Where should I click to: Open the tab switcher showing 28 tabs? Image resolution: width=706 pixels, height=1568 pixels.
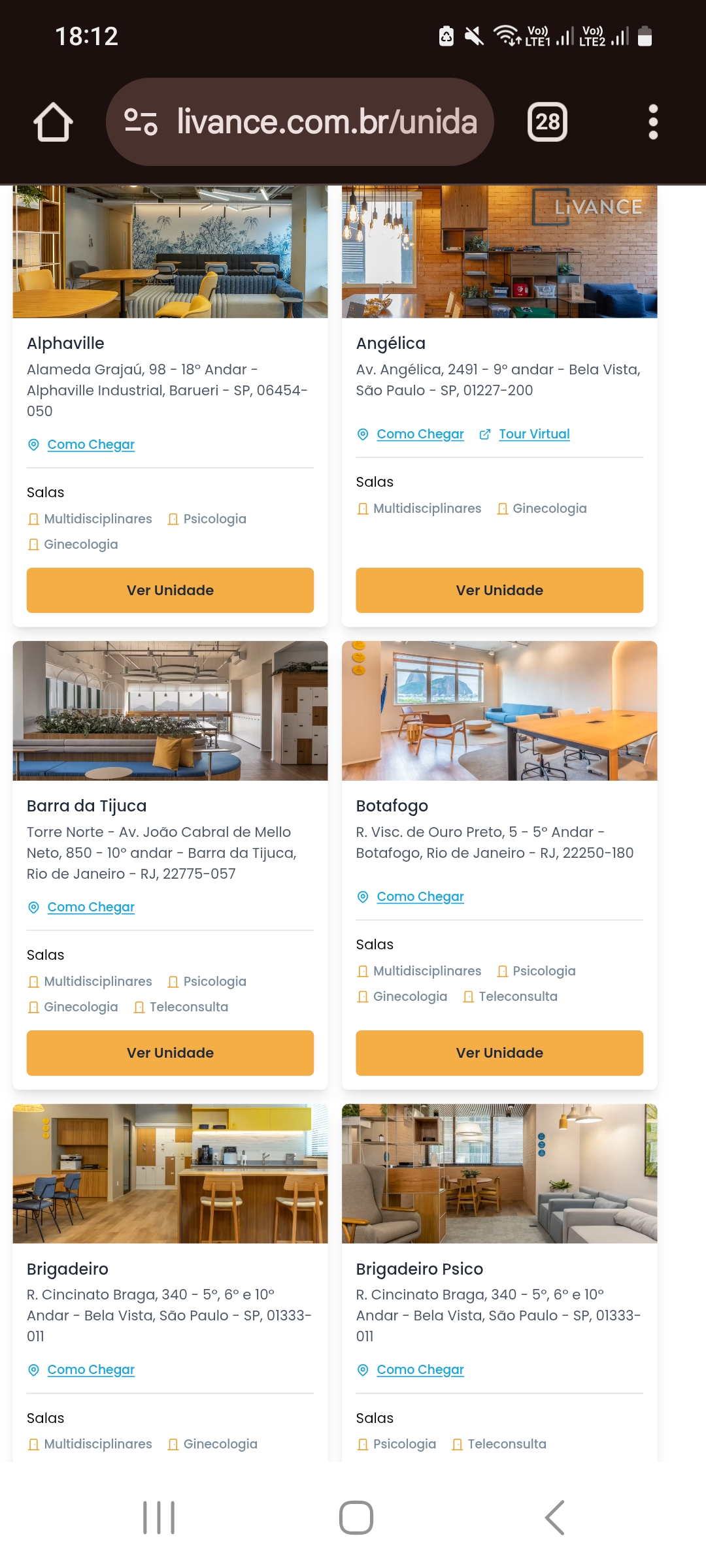coord(547,122)
